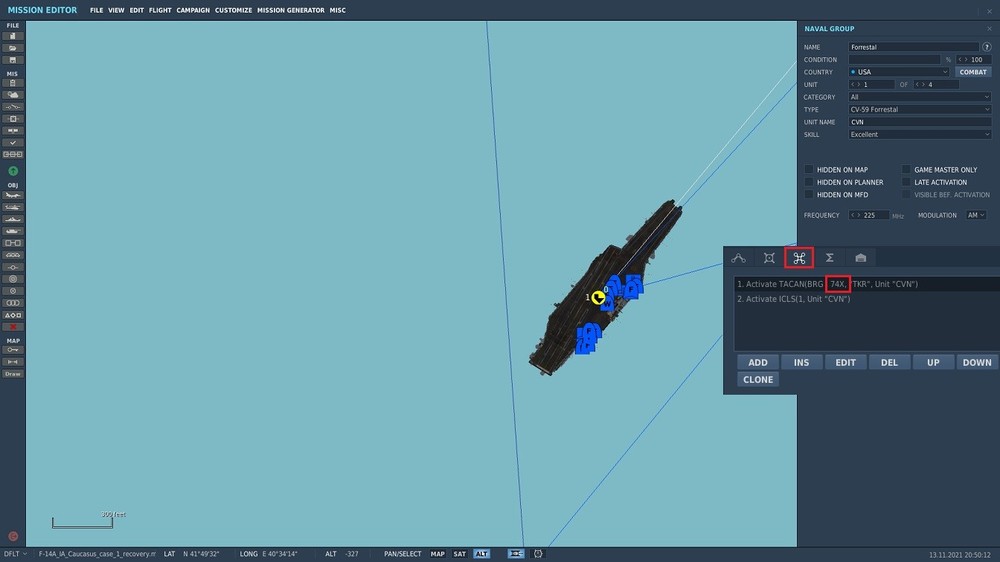Click the Frequency 225 MHz stepper
The height and width of the screenshot is (562, 1000).
869,216
